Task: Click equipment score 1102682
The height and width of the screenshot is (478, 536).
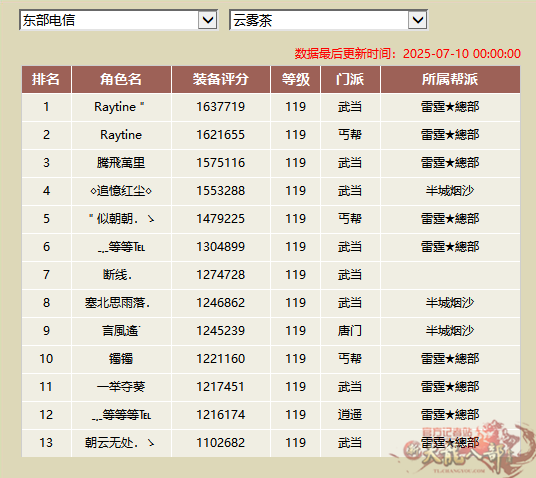Action: point(220,443)
